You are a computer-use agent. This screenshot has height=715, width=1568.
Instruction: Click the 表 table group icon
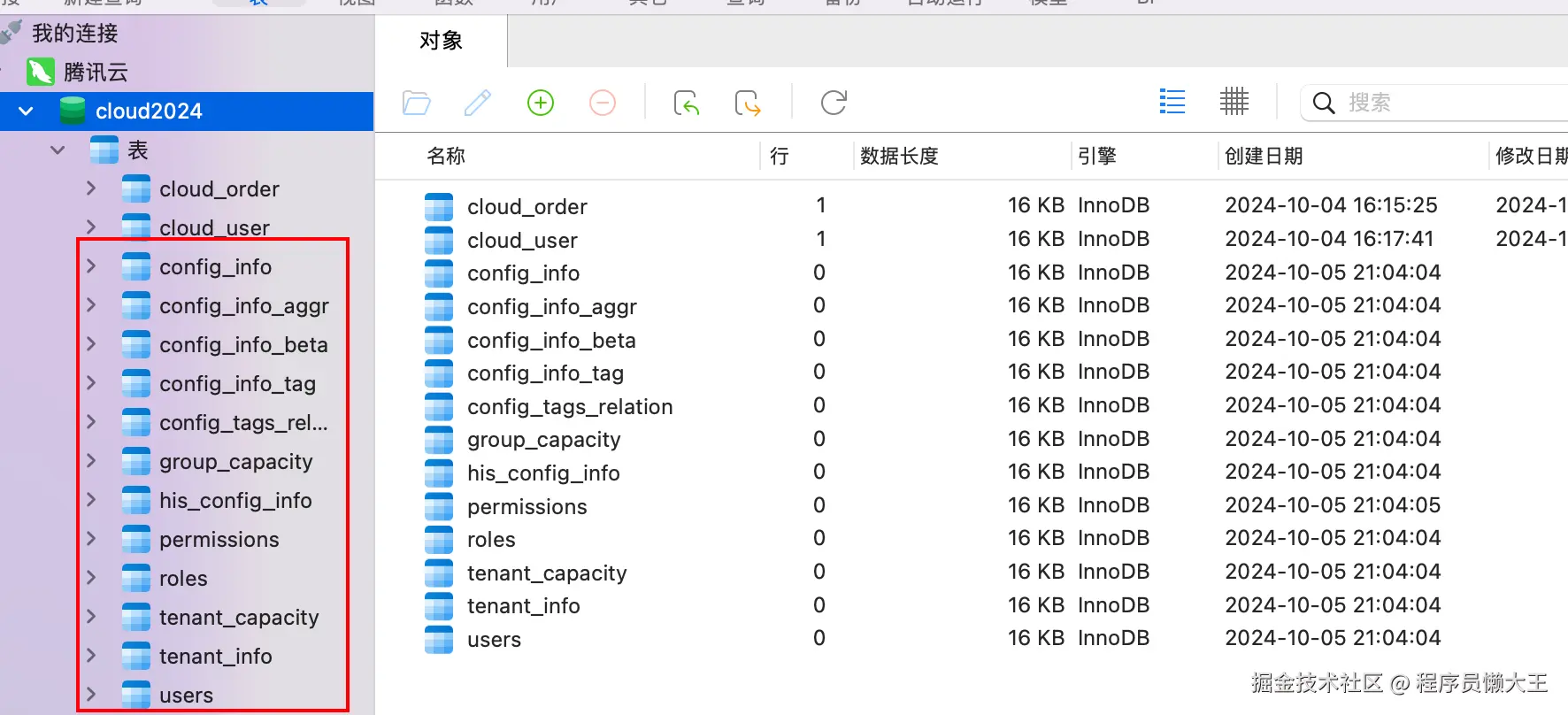pos(104,150)
